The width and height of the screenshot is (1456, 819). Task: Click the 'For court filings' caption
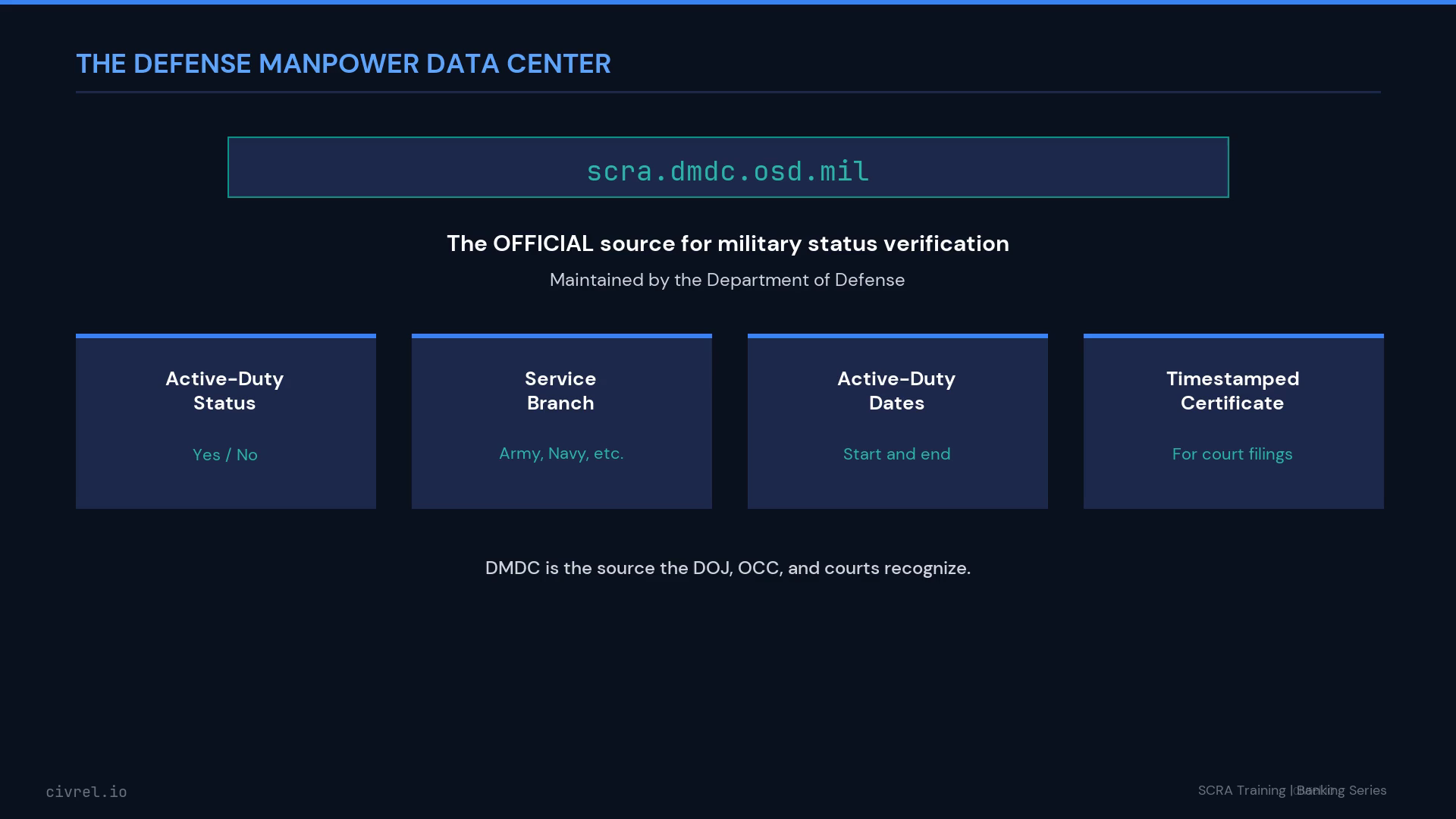(x=1232, y=454)
